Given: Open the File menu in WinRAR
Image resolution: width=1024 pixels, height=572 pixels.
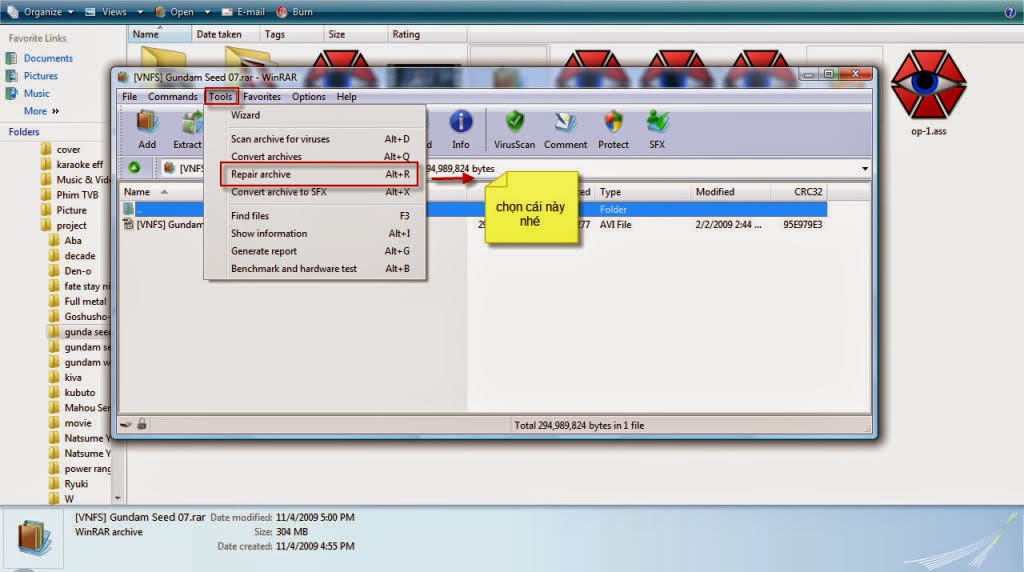Looking at the screenshot, I should (129, 97).
